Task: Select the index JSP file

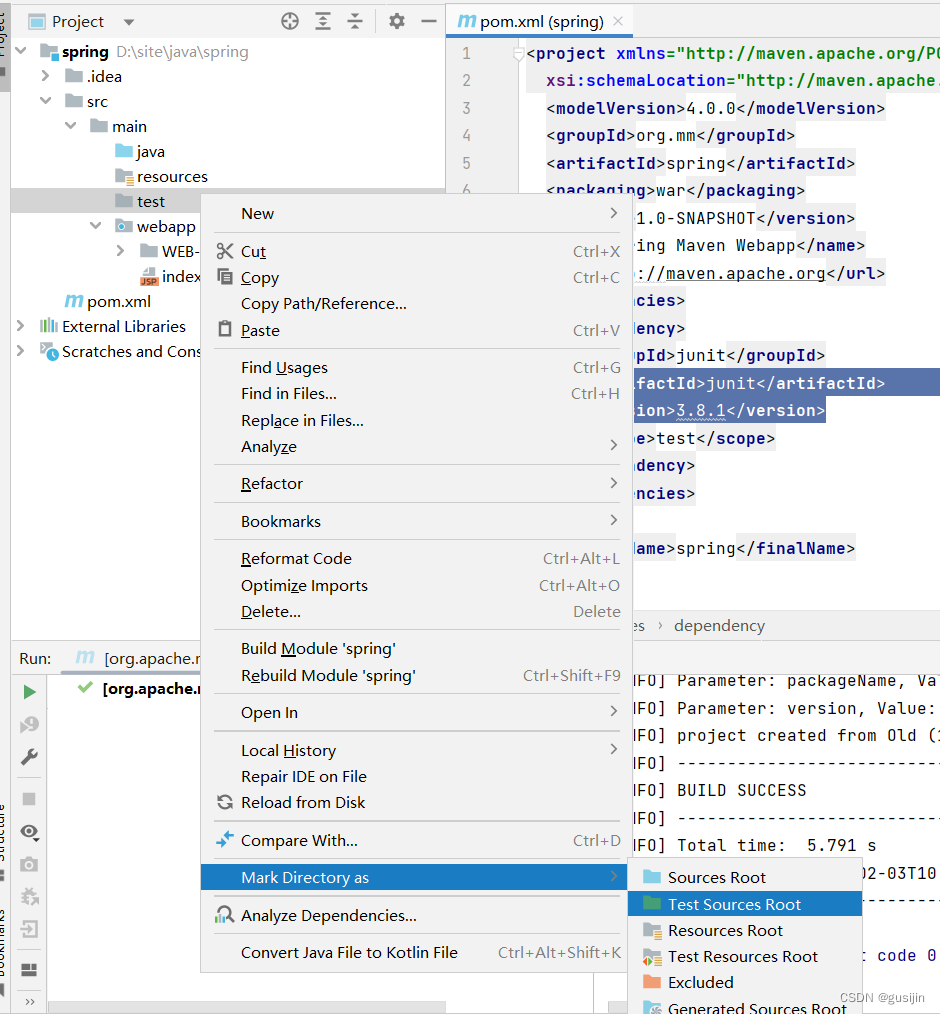Action: [170, 277]
